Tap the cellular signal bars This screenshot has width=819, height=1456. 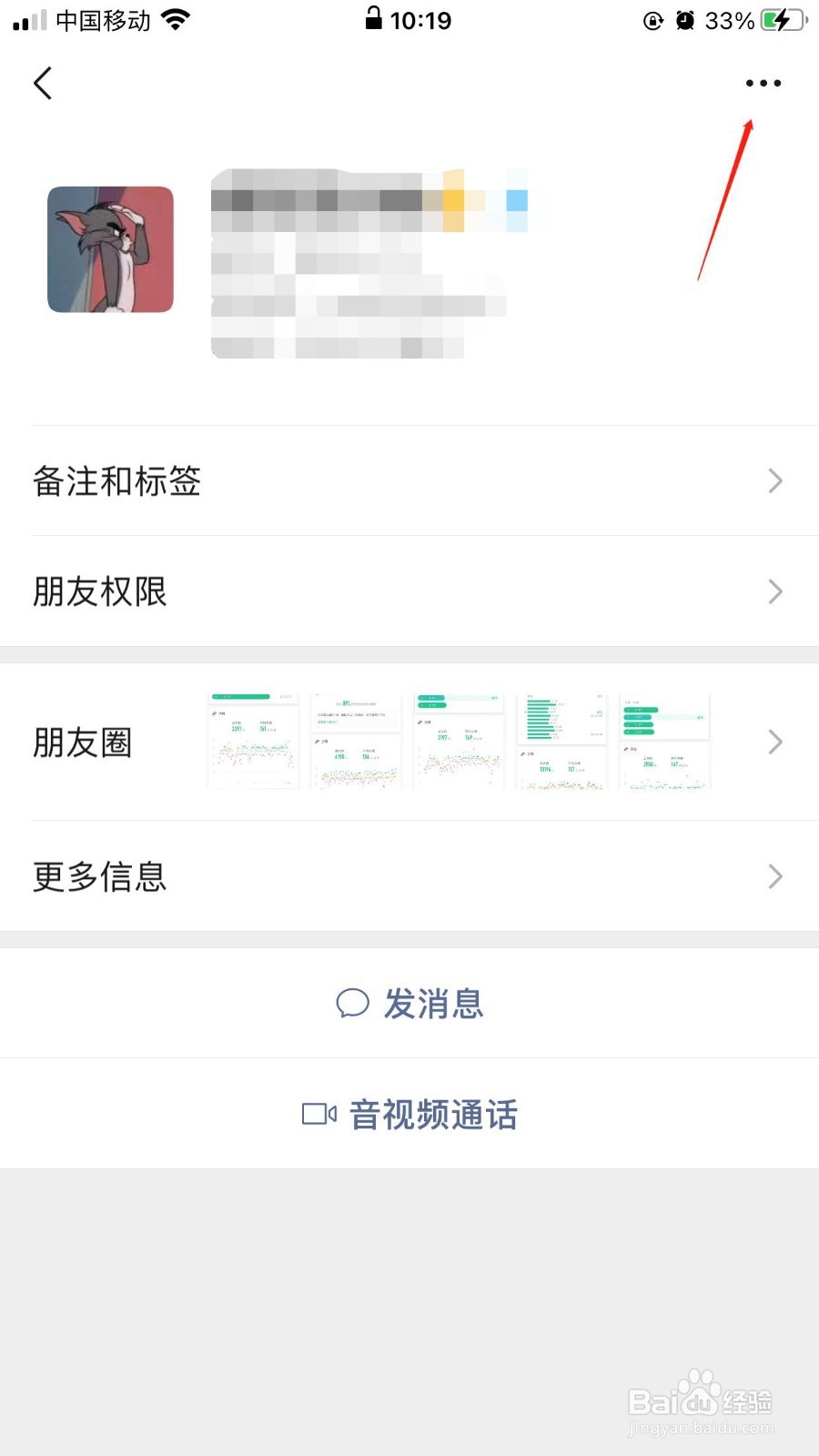(x=29, y=20)
